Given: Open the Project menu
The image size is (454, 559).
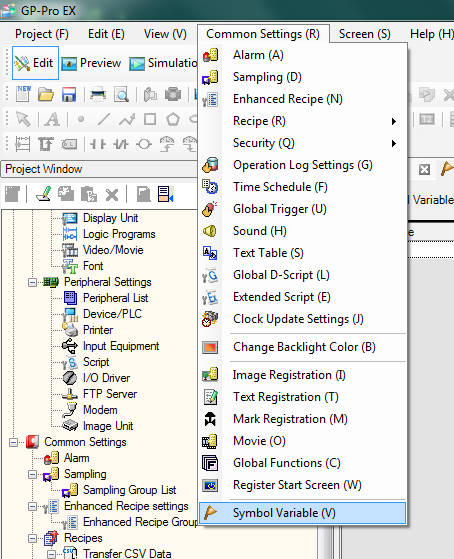Looking at the screenshot, I should tap(42, 34).
